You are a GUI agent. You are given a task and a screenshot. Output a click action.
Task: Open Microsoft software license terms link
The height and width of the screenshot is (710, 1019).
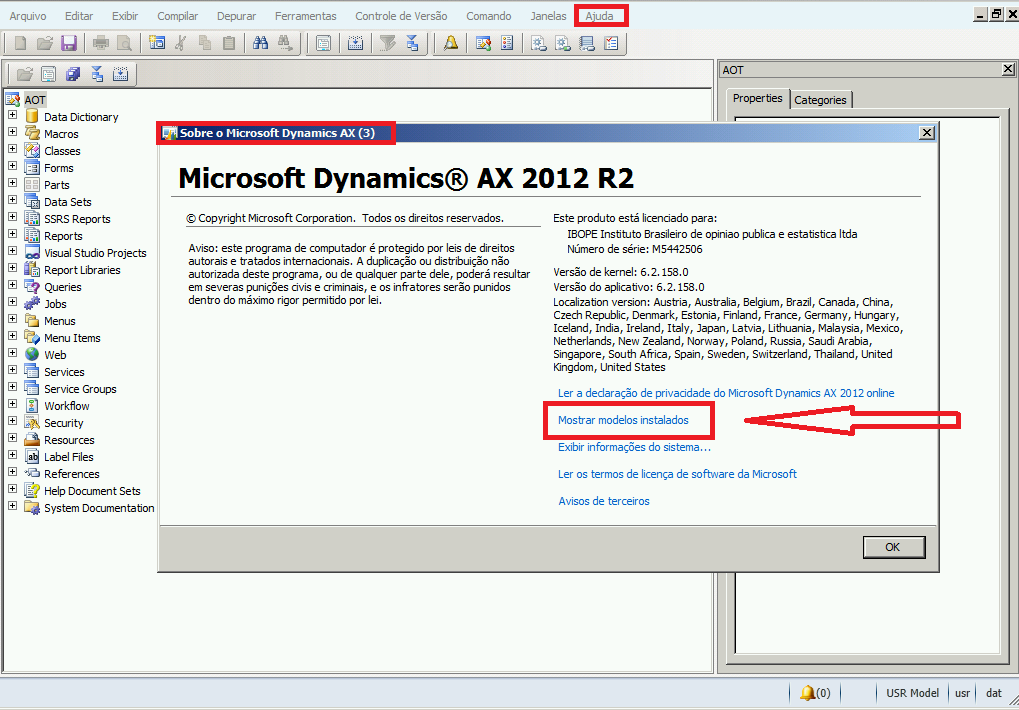[x=677, y=474]
